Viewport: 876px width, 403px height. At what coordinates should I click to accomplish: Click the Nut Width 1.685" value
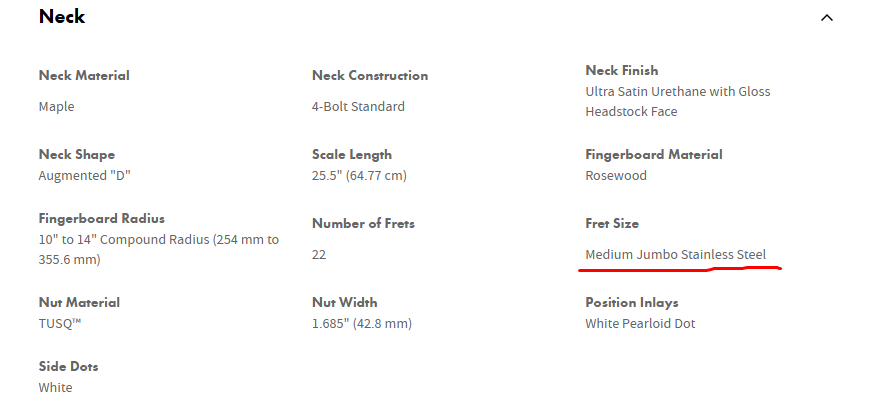(362, 323)
